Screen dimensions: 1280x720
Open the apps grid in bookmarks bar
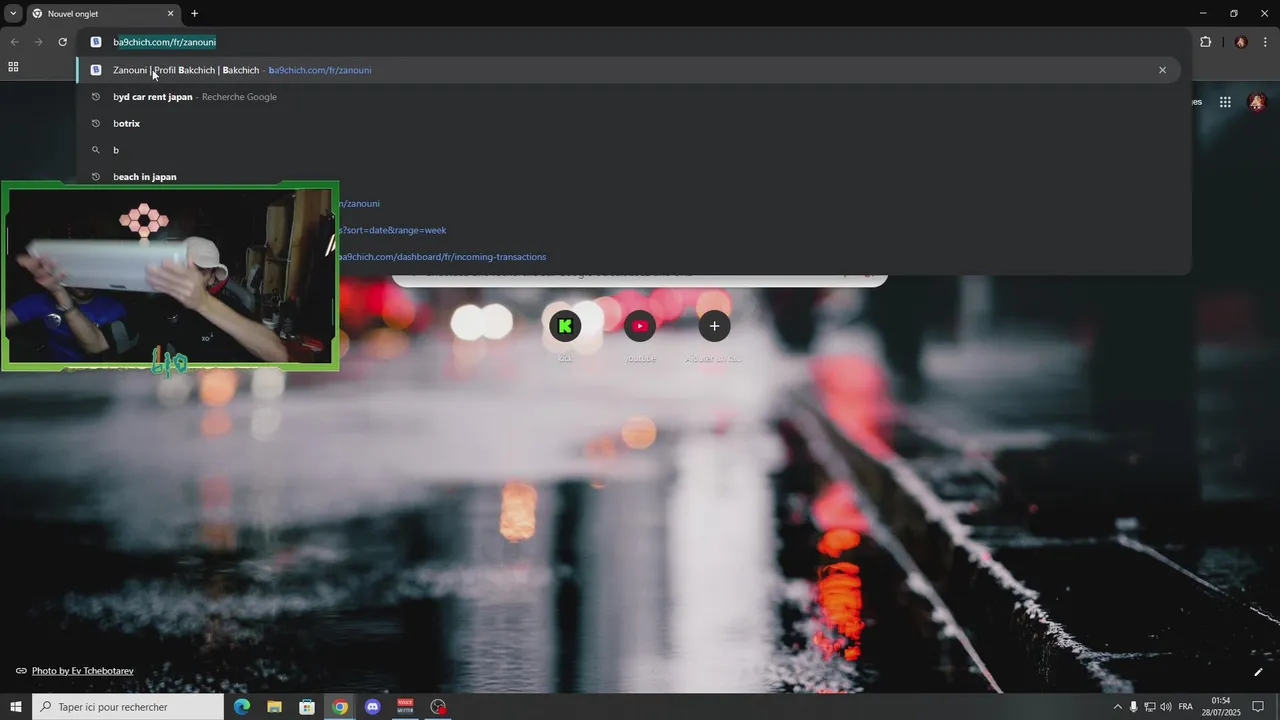point(13,67)
